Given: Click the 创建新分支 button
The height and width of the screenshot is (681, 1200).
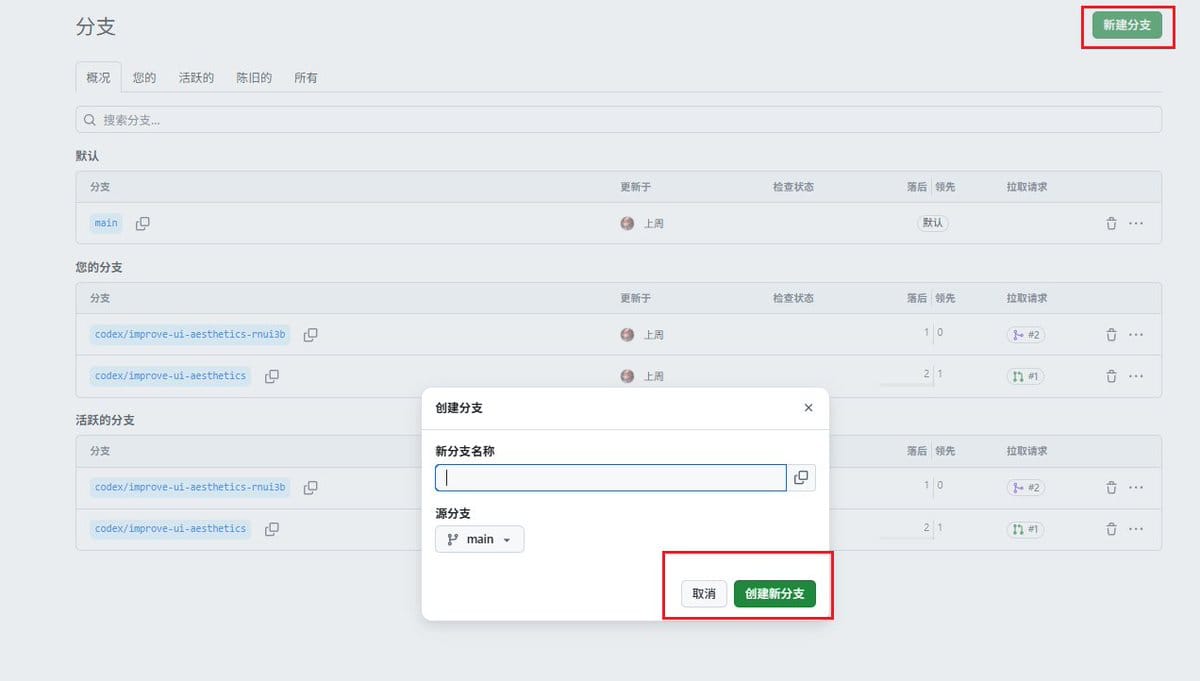Looking at the screenshot, I should pos(775,594).
